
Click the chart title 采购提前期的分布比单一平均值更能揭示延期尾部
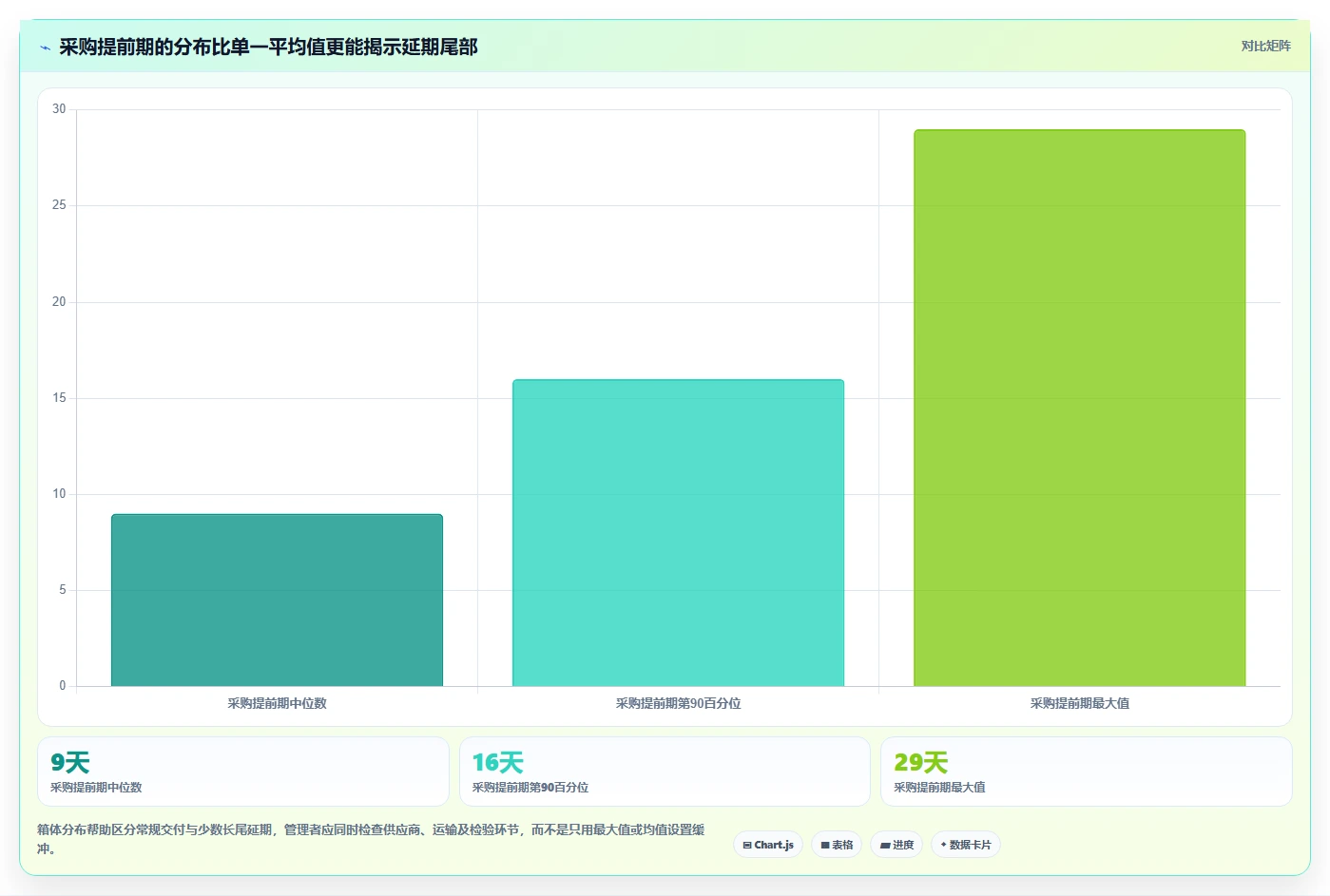pos(268,47)
